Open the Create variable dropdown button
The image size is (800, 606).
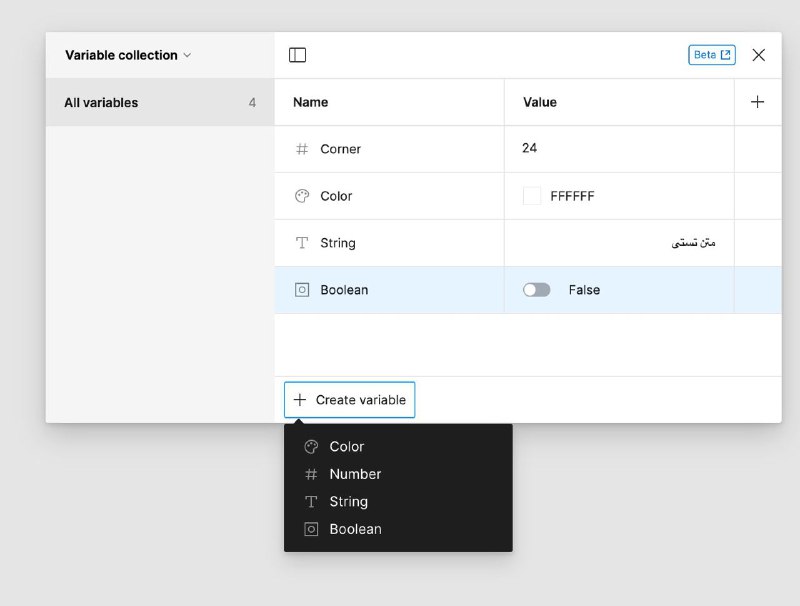point(349,400)
